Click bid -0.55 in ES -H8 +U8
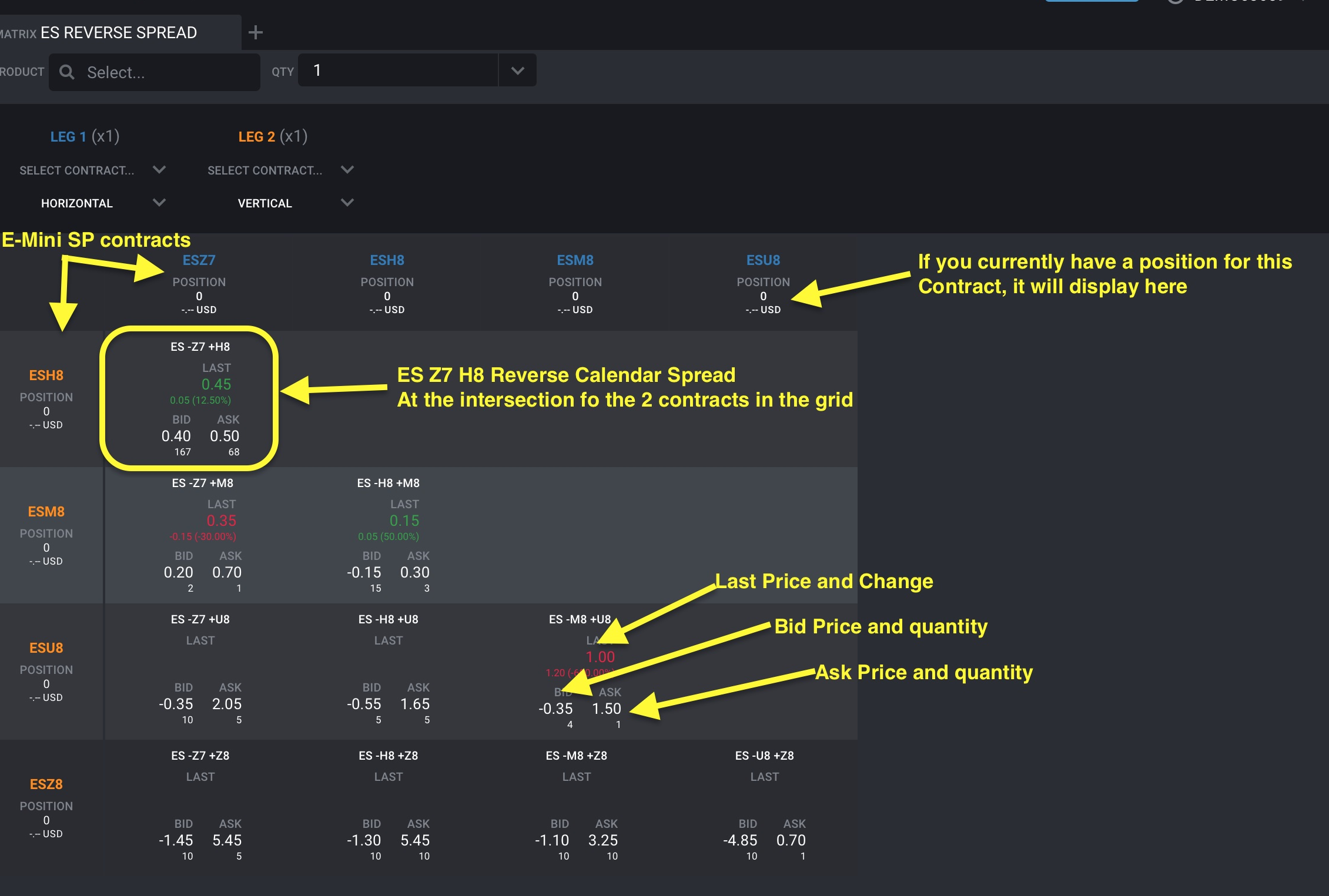The width and height of the screenshot is (1329, 896). coord(364,704)
